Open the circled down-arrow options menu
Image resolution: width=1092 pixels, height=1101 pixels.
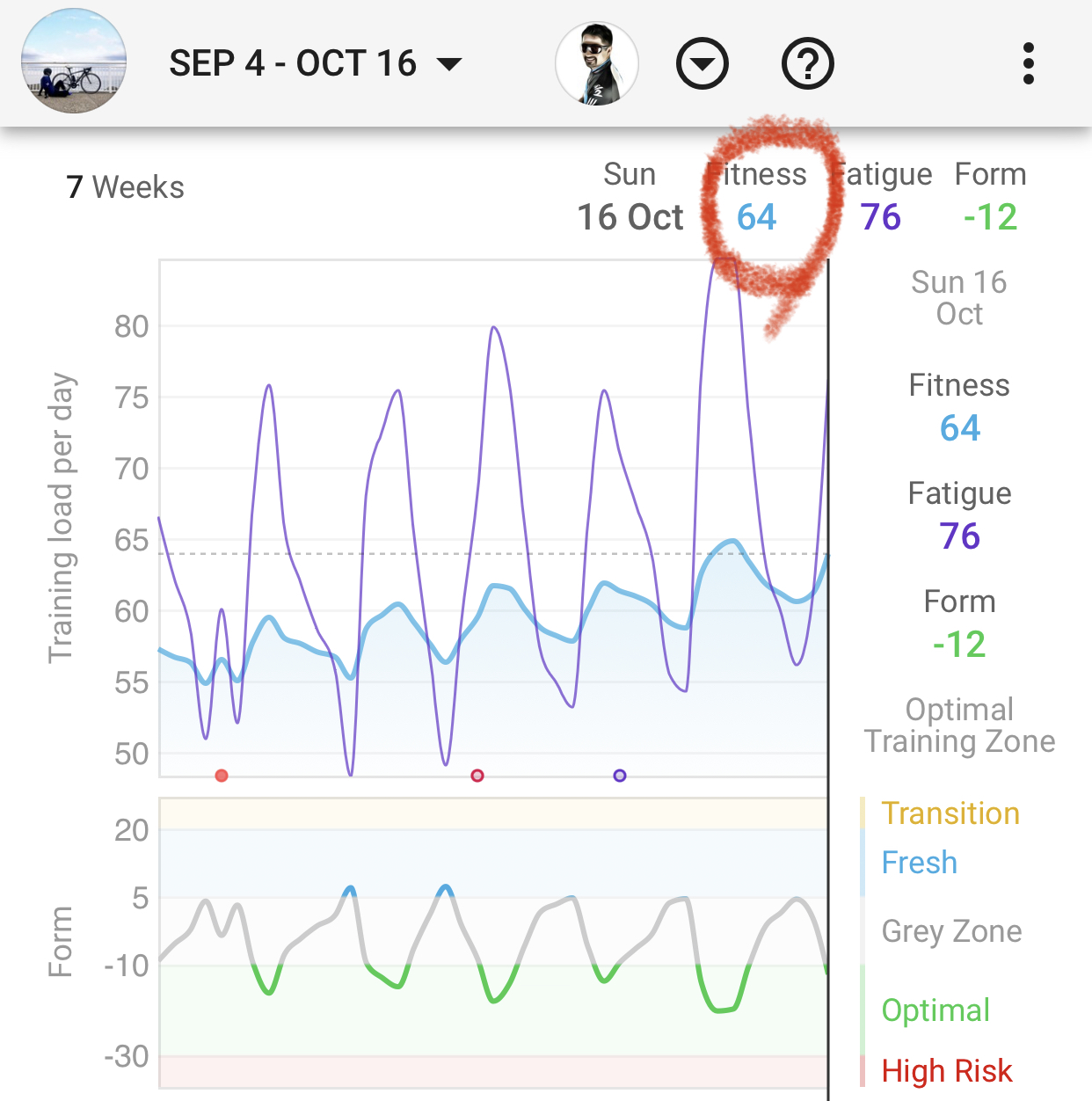point(702,63)
